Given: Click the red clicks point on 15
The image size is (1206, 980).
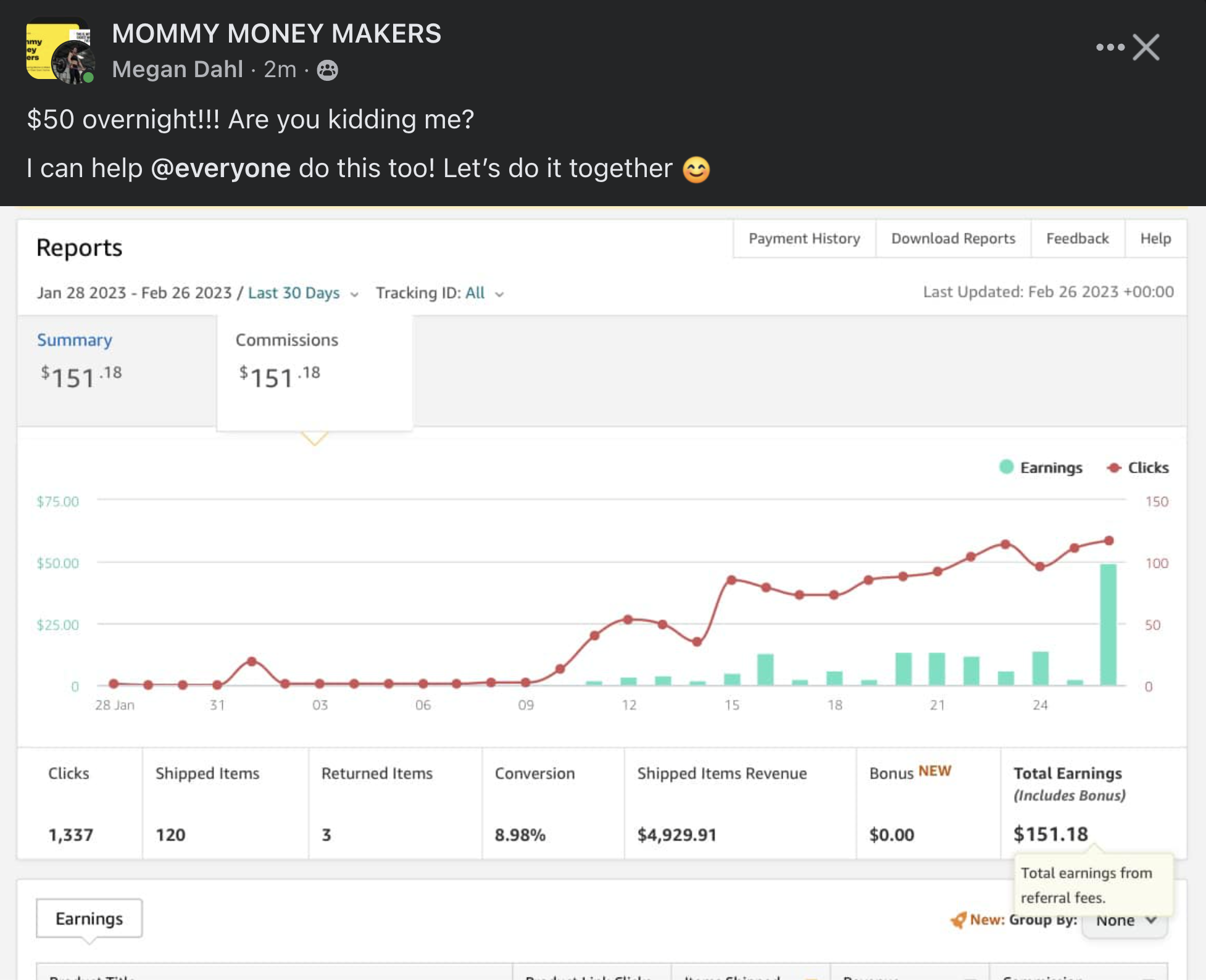Looking at the screenshot, I should [x=731, y=580].
